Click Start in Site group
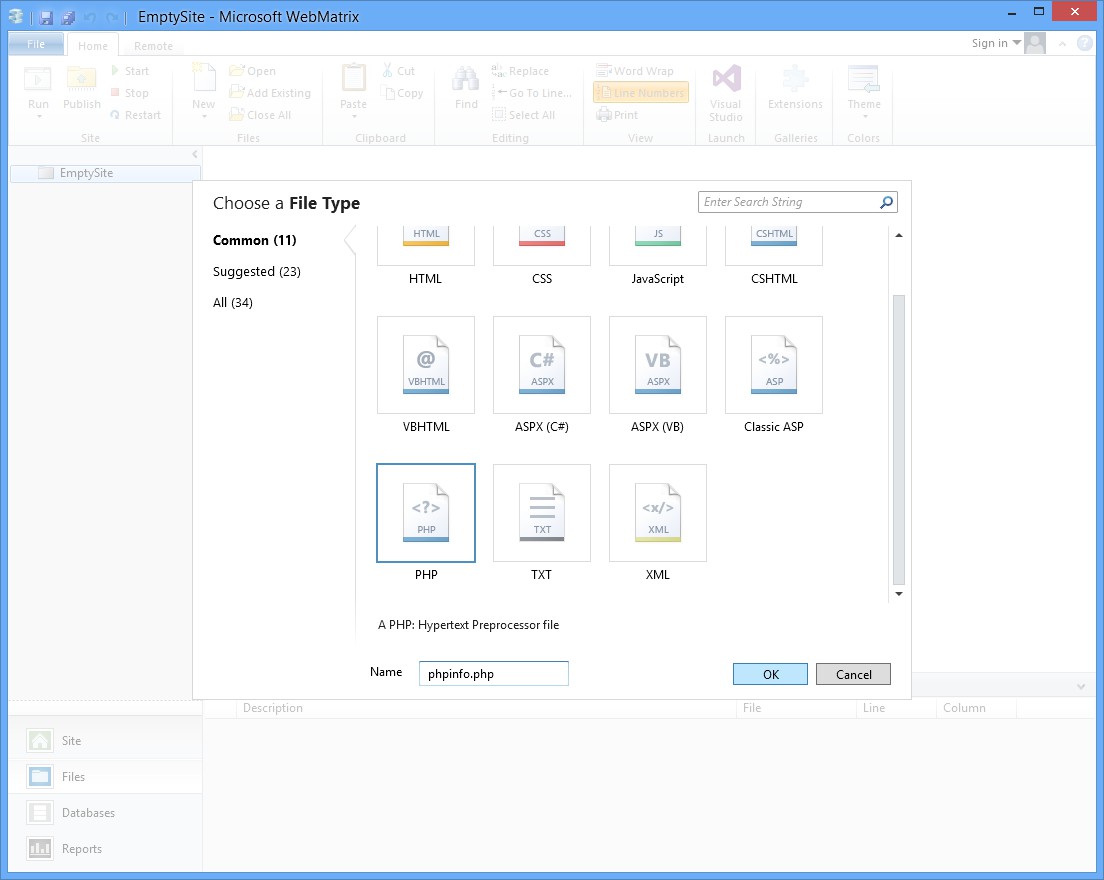 click(x=130, y=71)
